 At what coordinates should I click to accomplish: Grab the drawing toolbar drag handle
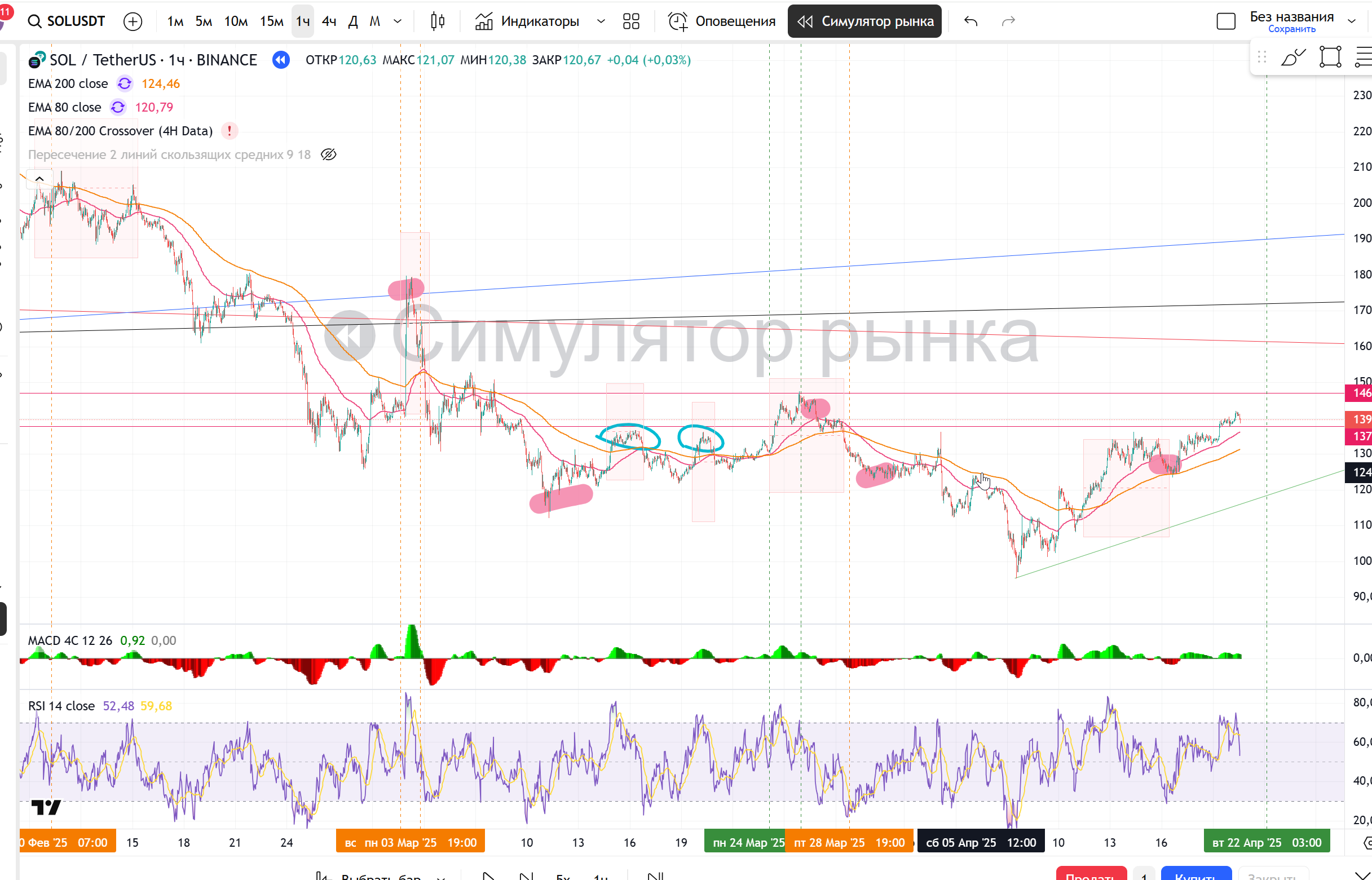pos(1261,57)
